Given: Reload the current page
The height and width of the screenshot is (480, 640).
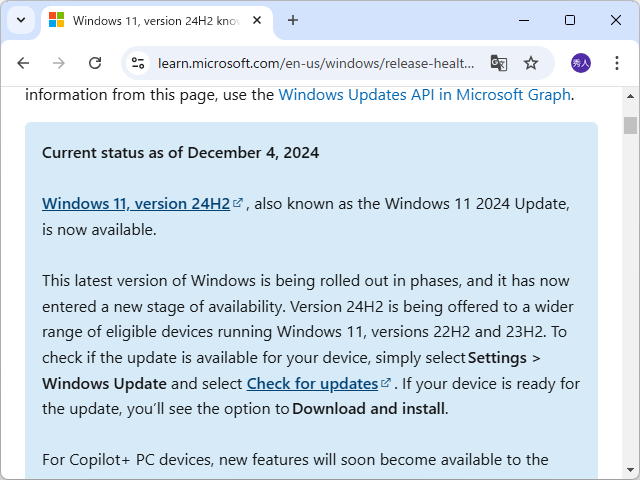Looking at the screenshot, I should click(x=95, y=63).
